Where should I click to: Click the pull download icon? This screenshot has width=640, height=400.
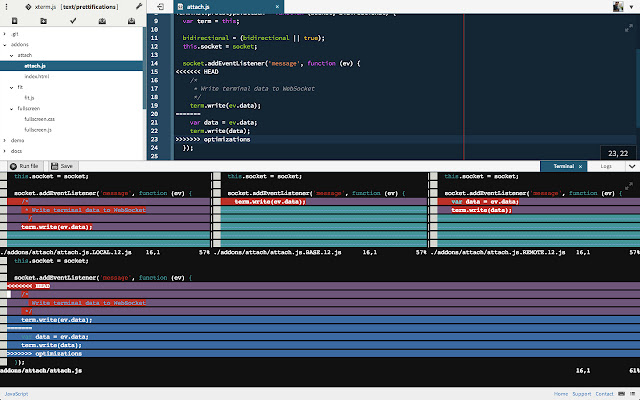coord(131,21)
